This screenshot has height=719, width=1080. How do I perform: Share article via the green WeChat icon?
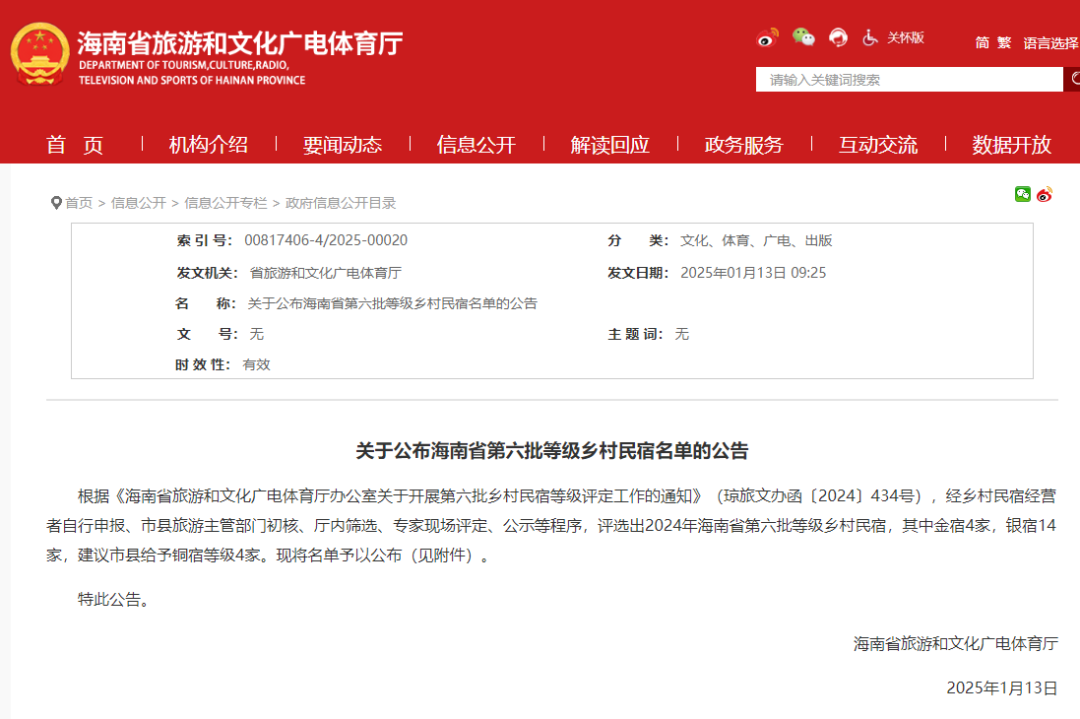coord(1023,195)
